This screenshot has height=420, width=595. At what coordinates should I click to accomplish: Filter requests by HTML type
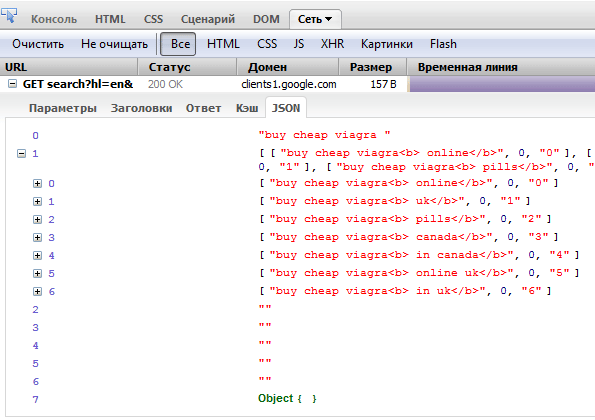[x=223, y=44]
